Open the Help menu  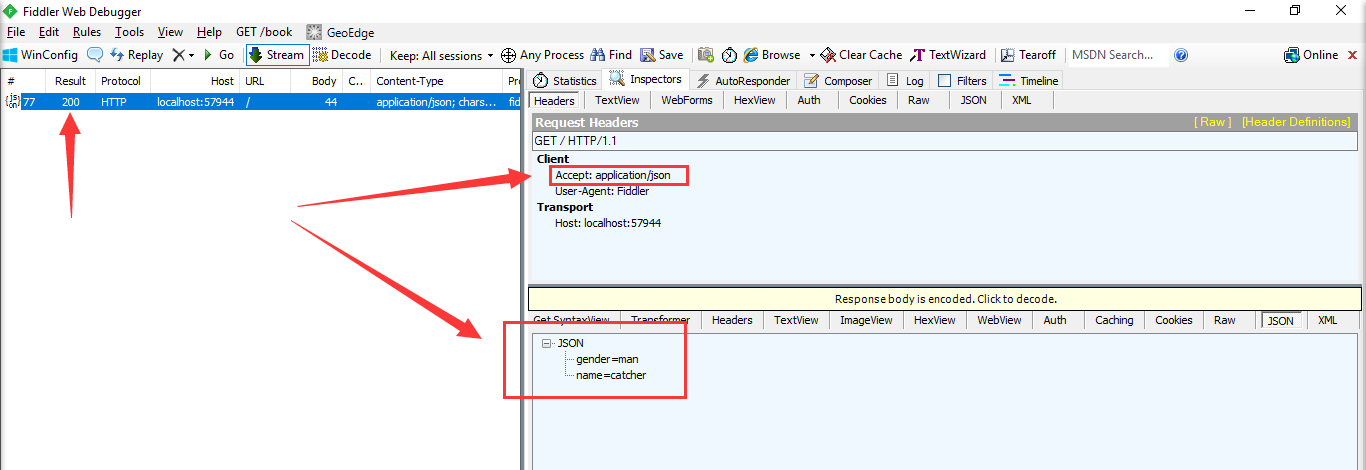(x=210, y=32)
